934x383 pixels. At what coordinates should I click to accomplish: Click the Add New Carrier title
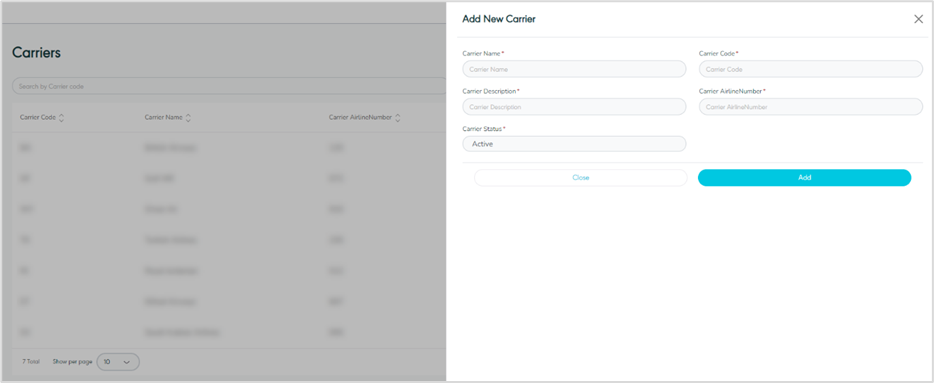tap(499, 19)
